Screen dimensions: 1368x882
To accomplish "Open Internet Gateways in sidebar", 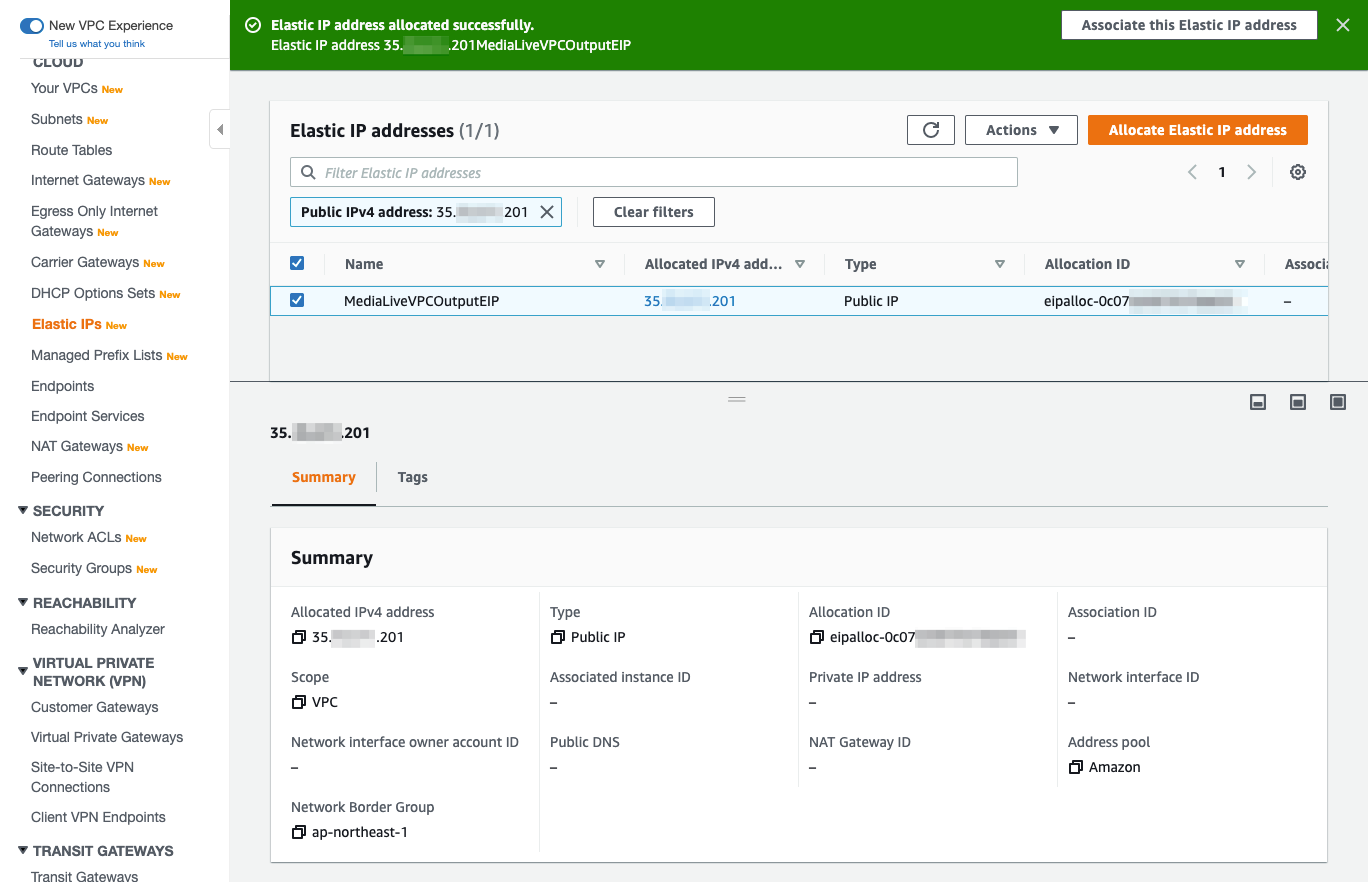I will [x=88, y=180].
